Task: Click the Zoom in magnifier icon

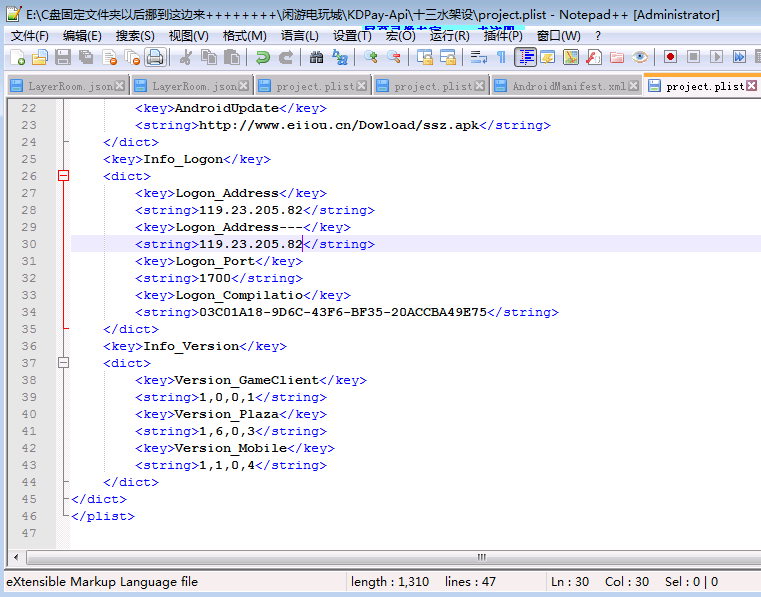Action: [371, 58]
